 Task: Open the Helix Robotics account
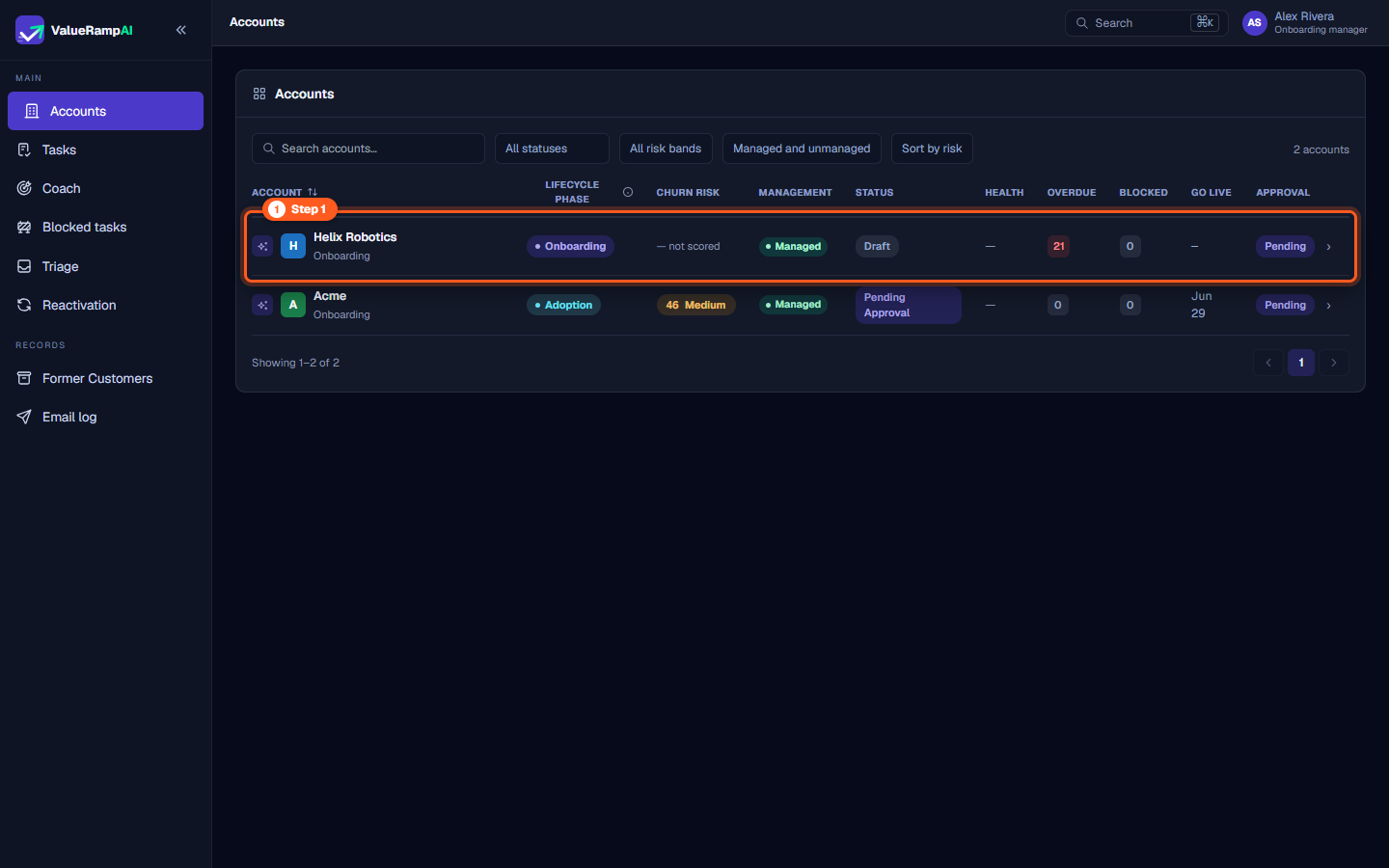click(355, 237)
